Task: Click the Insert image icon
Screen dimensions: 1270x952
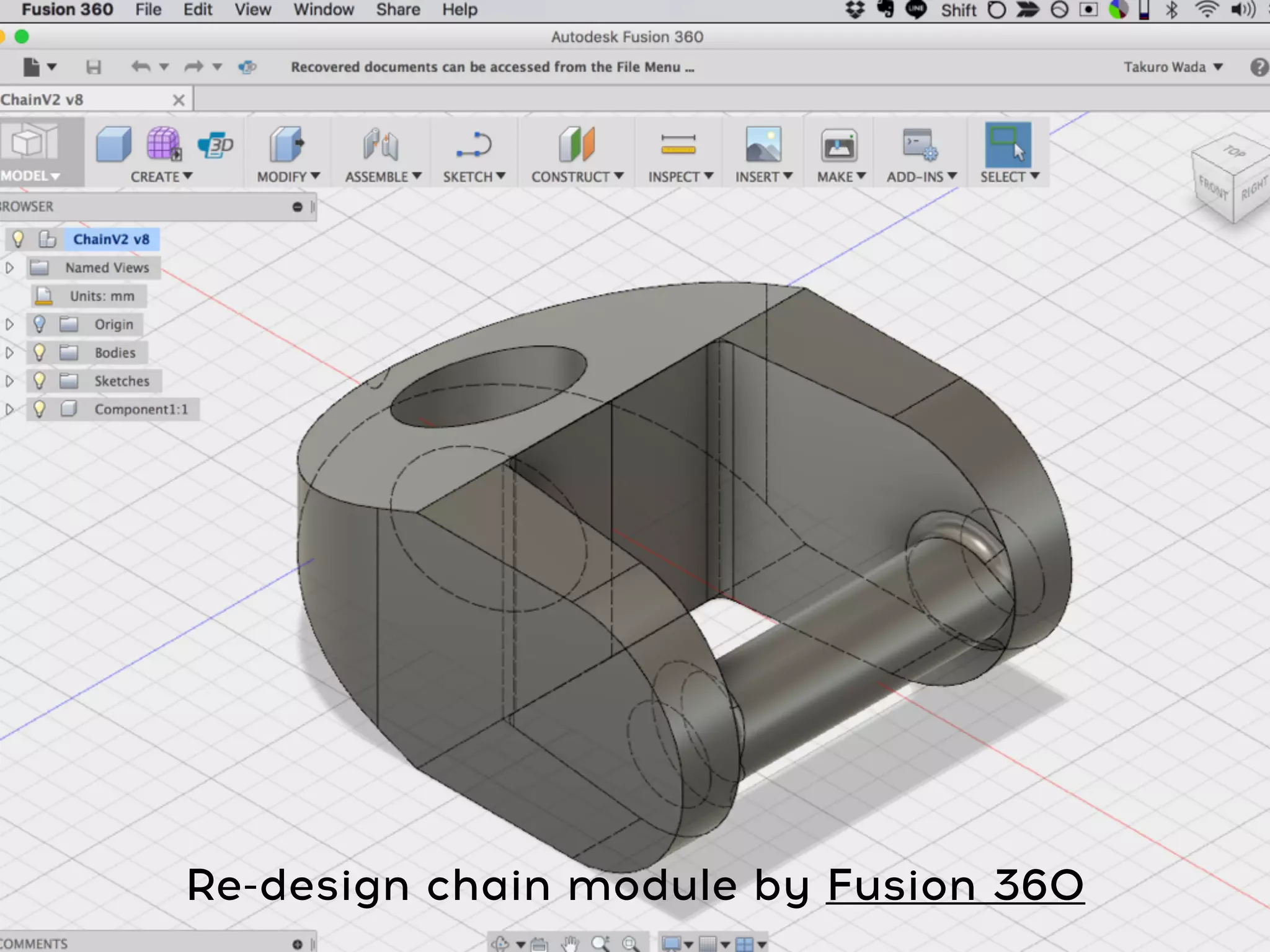Action: coord(763,144)
